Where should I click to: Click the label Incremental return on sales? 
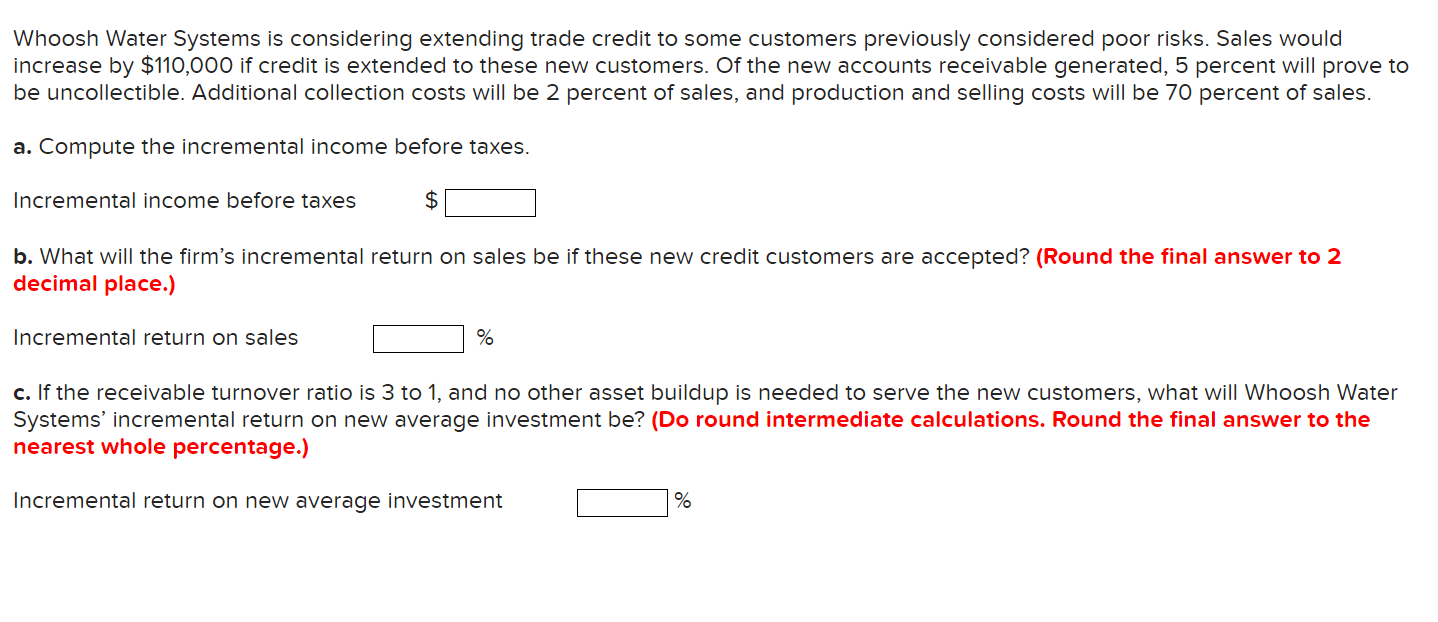[155, 337]
